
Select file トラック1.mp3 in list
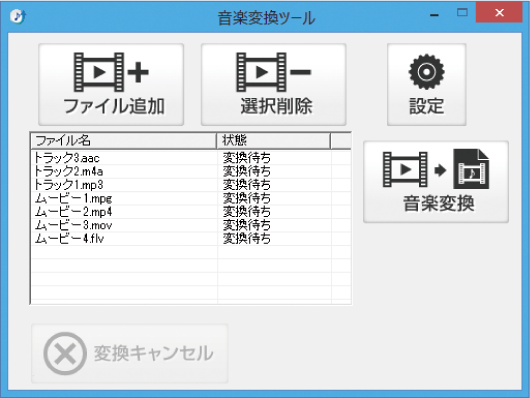point(68,185)
